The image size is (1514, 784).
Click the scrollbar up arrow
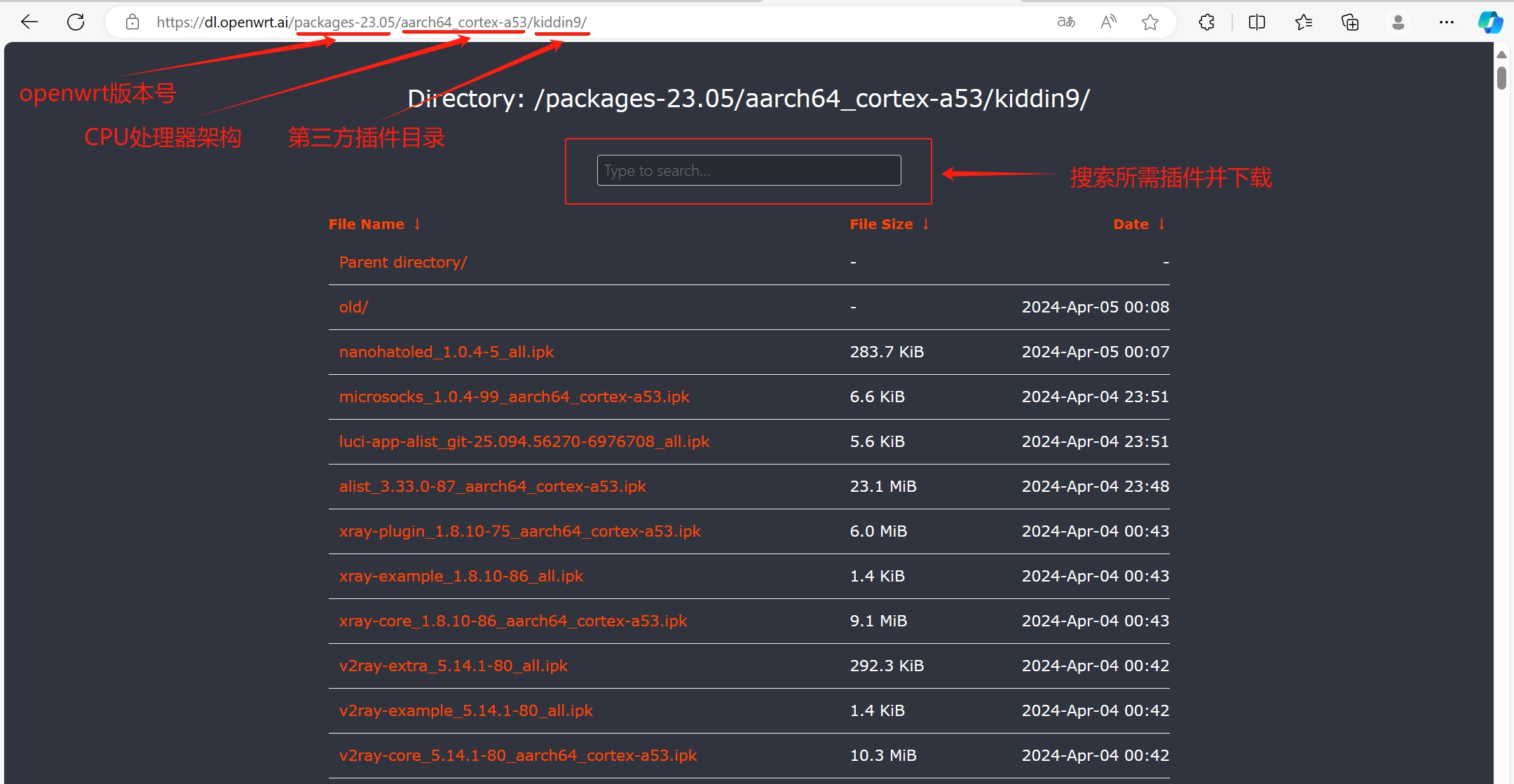[x=1501, y=55]
